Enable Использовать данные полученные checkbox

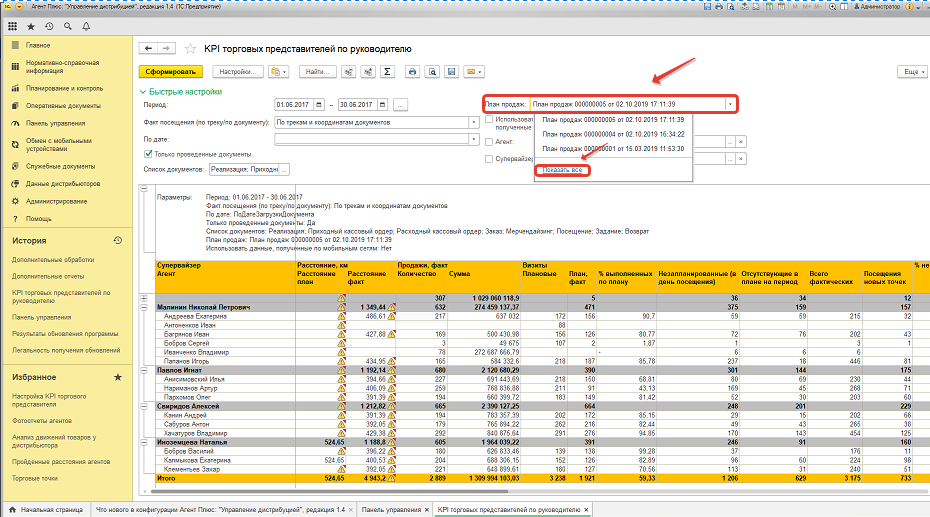click(x=489, y=120)
